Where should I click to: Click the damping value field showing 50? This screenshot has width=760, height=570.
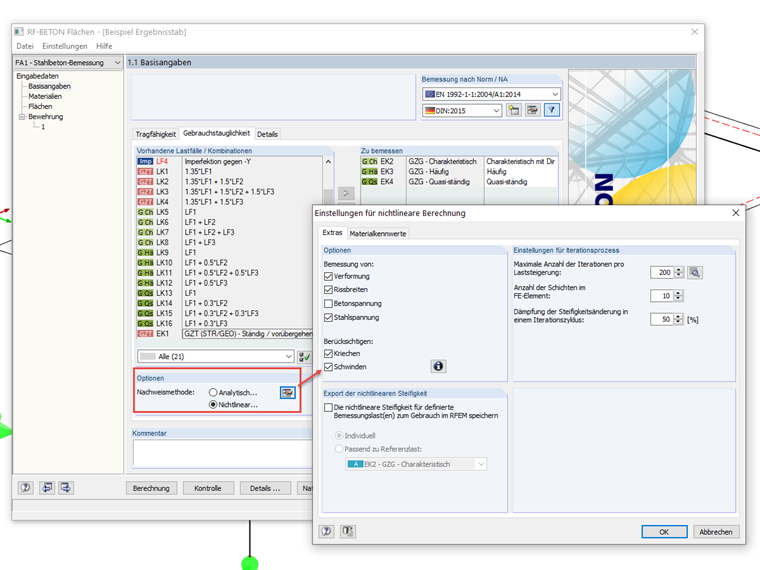click(x=661, y=319)
